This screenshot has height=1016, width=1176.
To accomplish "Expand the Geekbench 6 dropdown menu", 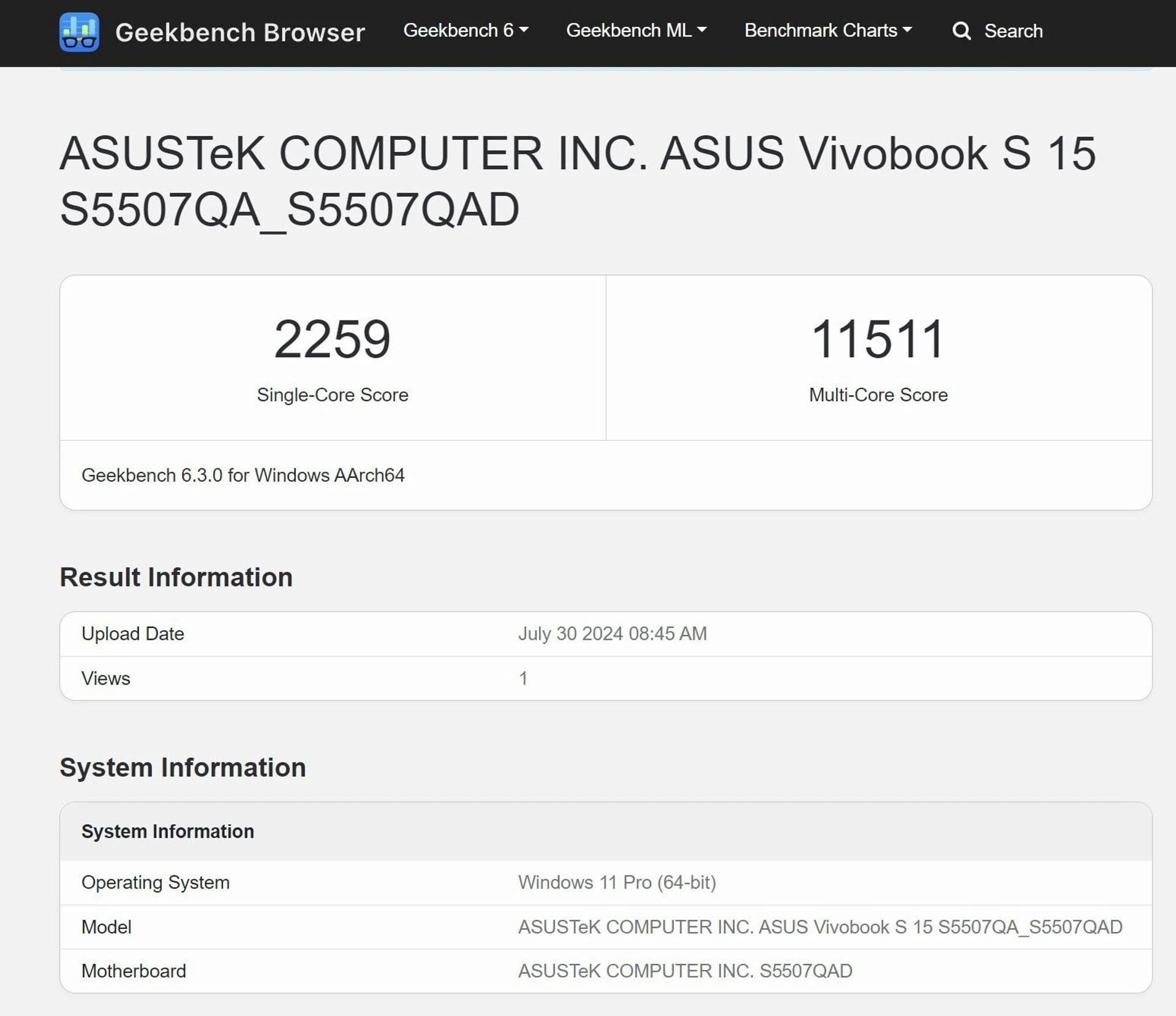I will [x=466, y=31].
